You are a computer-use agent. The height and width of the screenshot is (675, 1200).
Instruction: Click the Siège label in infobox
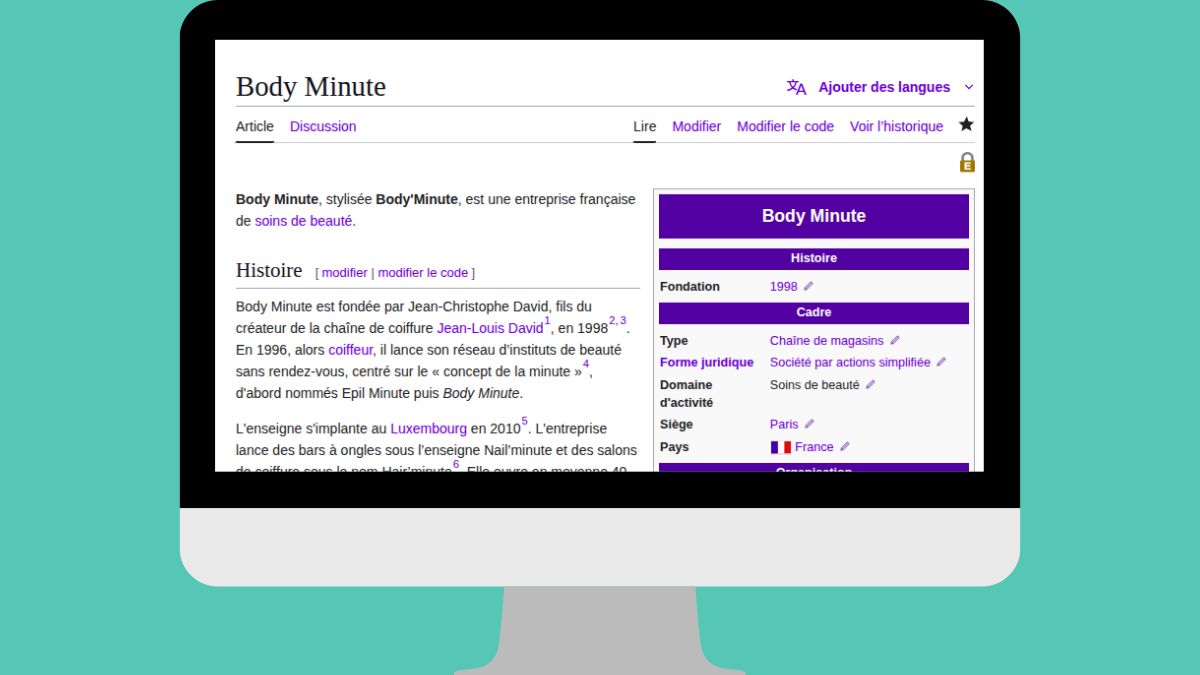(x=676, y=425)
